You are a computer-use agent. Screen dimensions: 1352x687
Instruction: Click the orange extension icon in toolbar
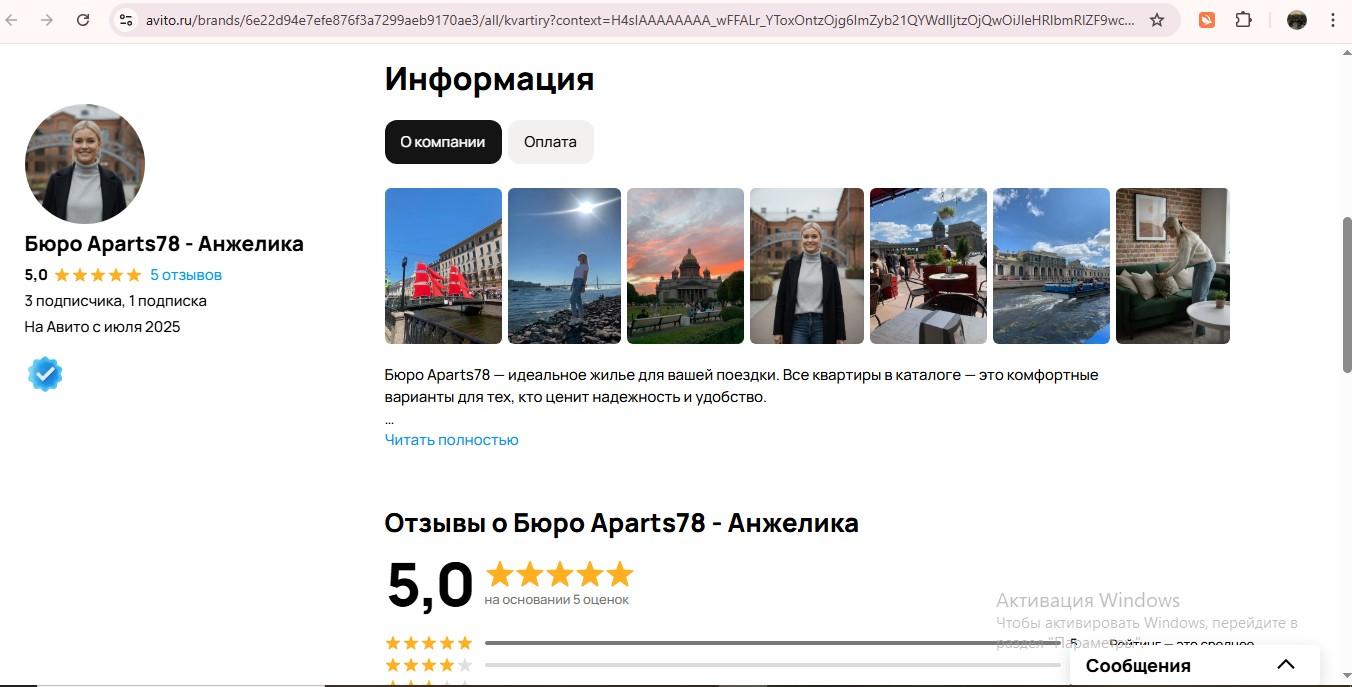[x=1207, y=20]
